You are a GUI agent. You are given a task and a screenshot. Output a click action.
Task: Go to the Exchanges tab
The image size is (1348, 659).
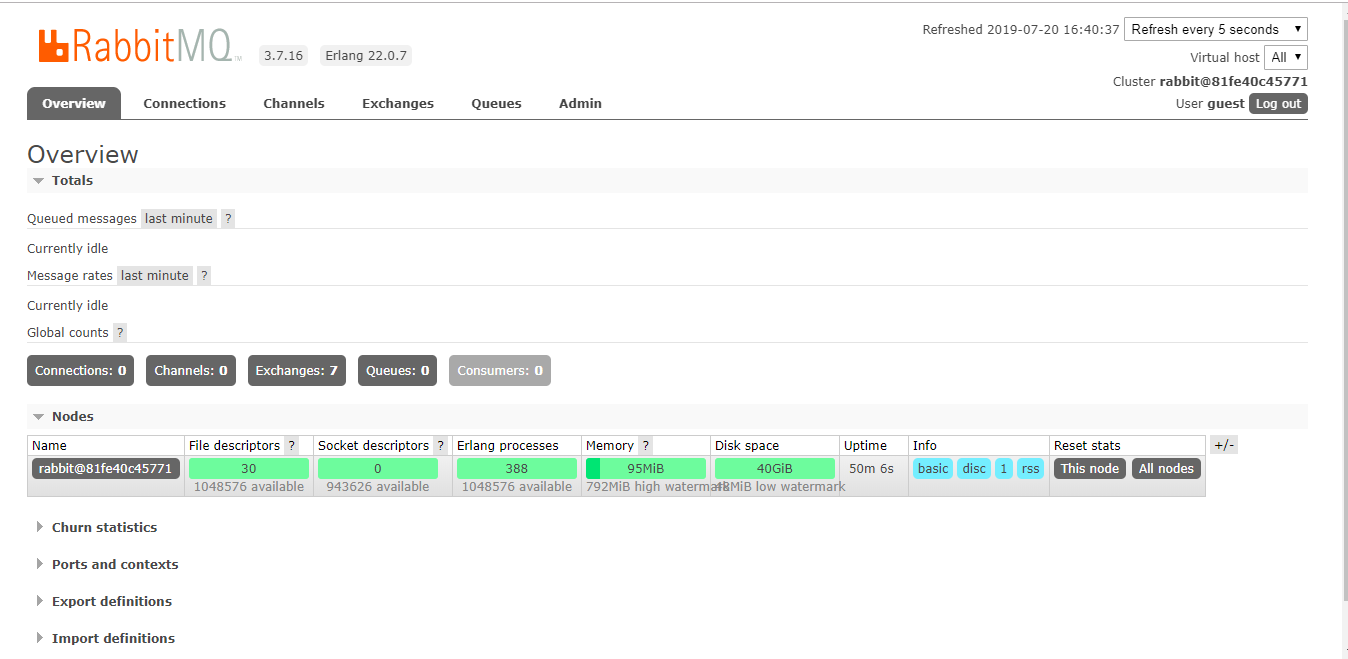pyautogui.click(x=397, y=104)
